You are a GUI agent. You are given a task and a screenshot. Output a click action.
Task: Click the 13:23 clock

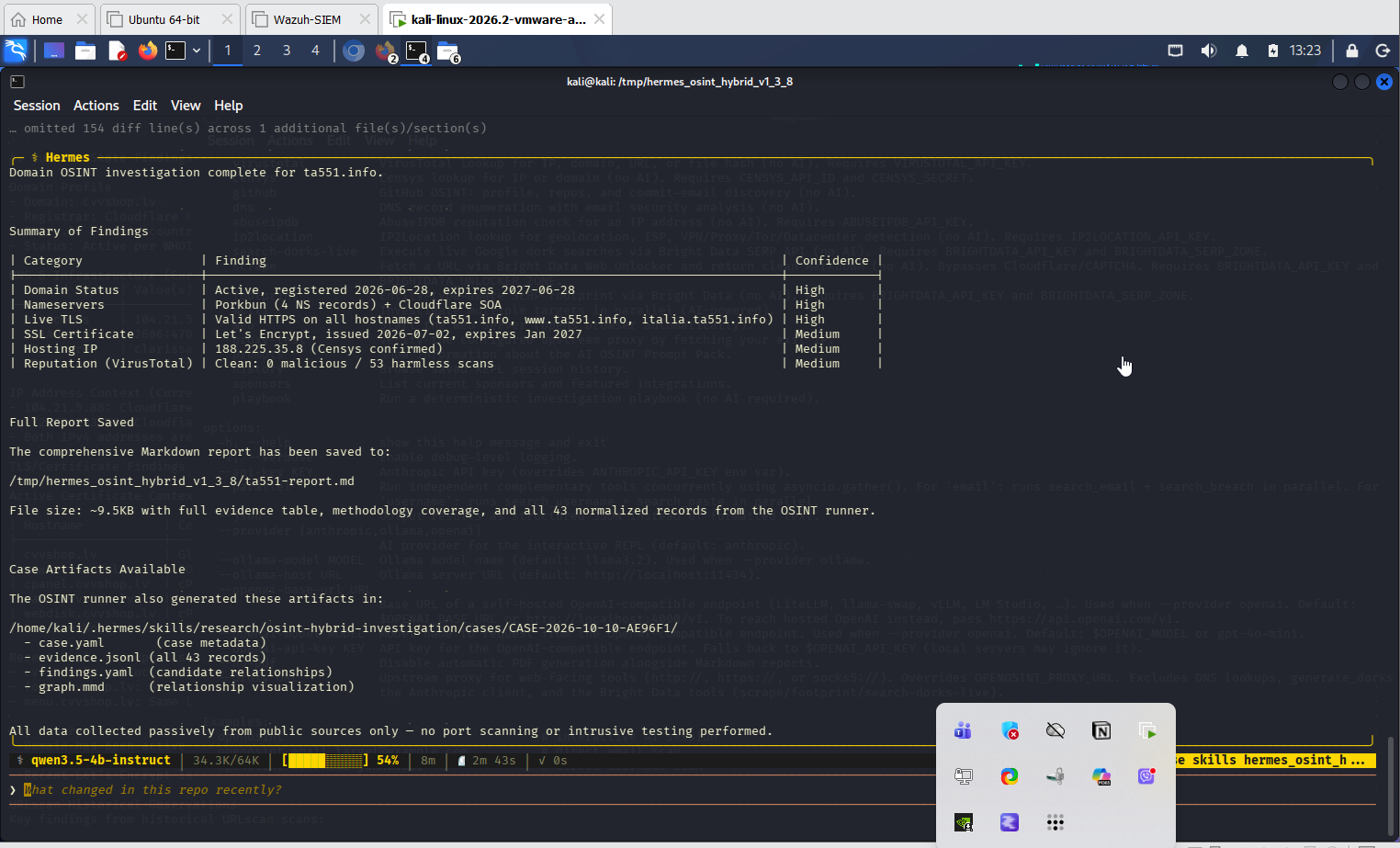pyautogui.click(x=1304, y=51)
